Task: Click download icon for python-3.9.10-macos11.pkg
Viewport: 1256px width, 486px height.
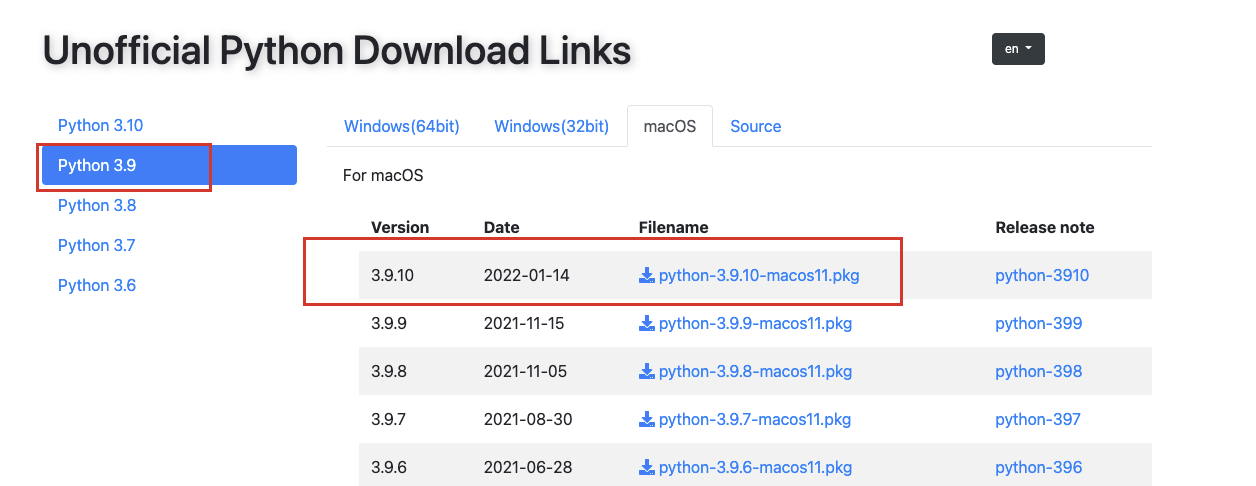Action: point(647,275)
